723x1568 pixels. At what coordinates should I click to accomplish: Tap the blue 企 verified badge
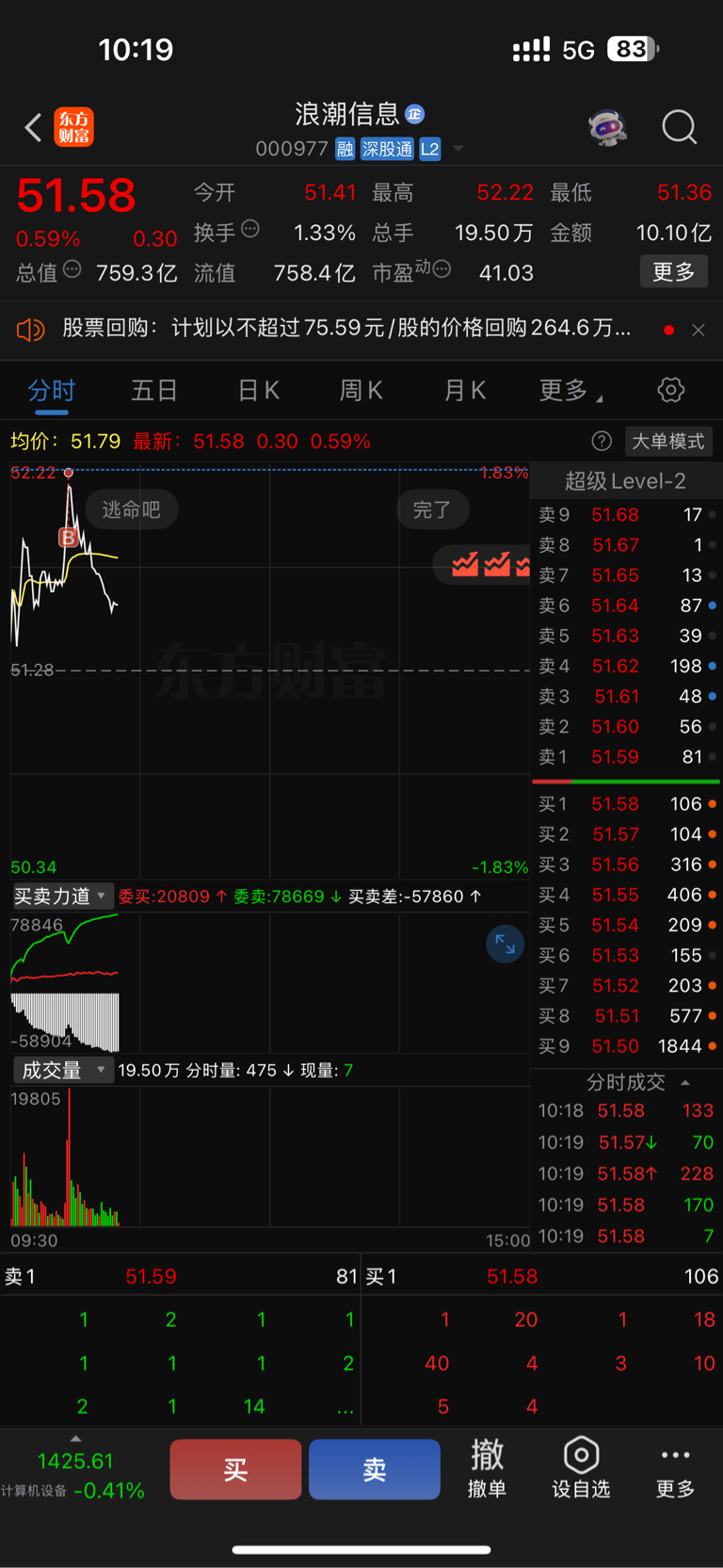coord(414,114)
